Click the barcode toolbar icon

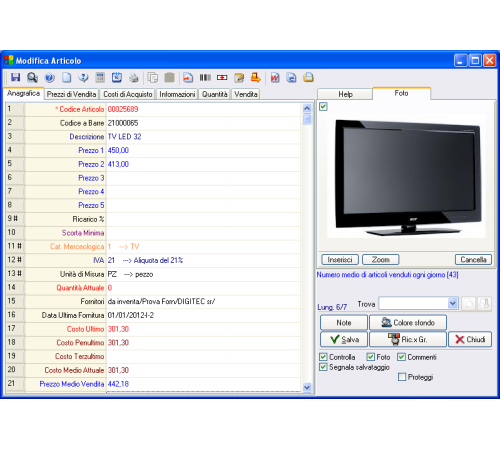point(205,77)
